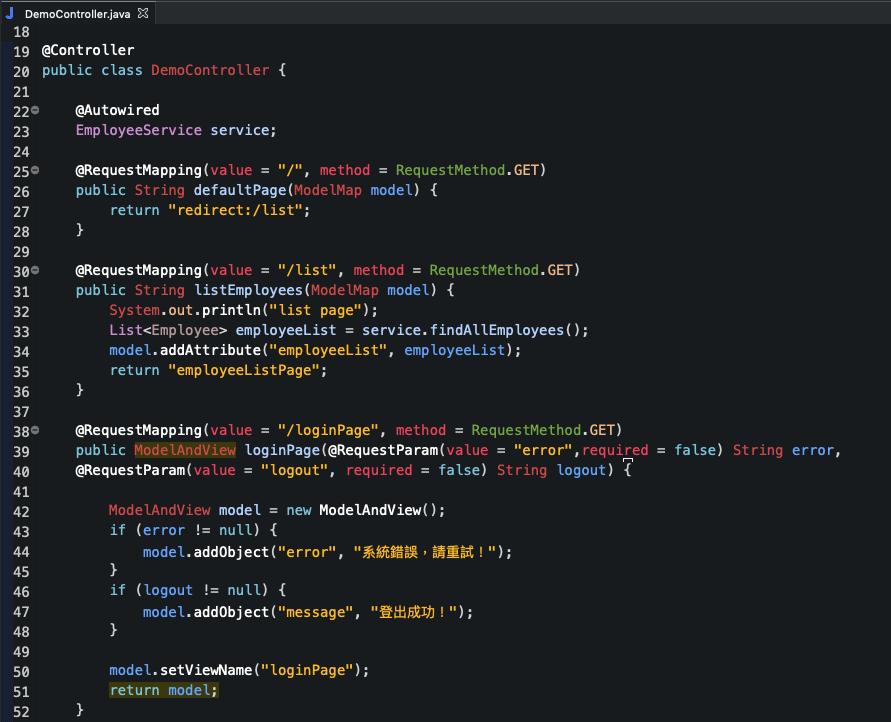891x722 pixels.
Task: Click the listEmployees method name
Action: 248,290
